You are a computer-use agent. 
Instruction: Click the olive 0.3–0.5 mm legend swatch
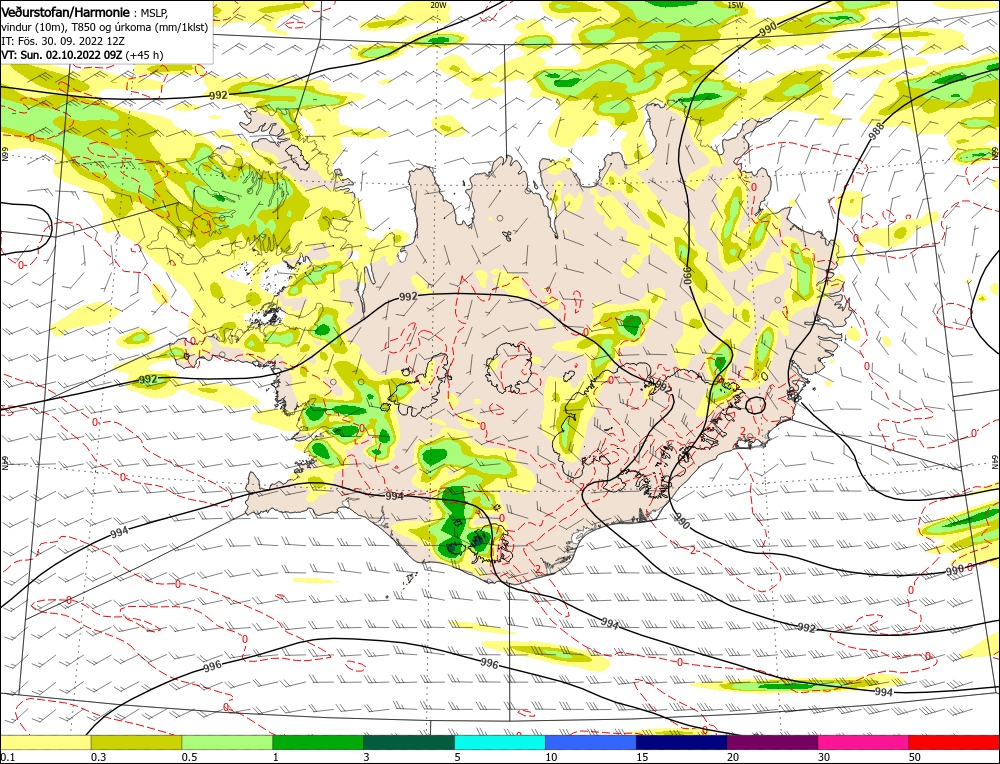(136, 742)
